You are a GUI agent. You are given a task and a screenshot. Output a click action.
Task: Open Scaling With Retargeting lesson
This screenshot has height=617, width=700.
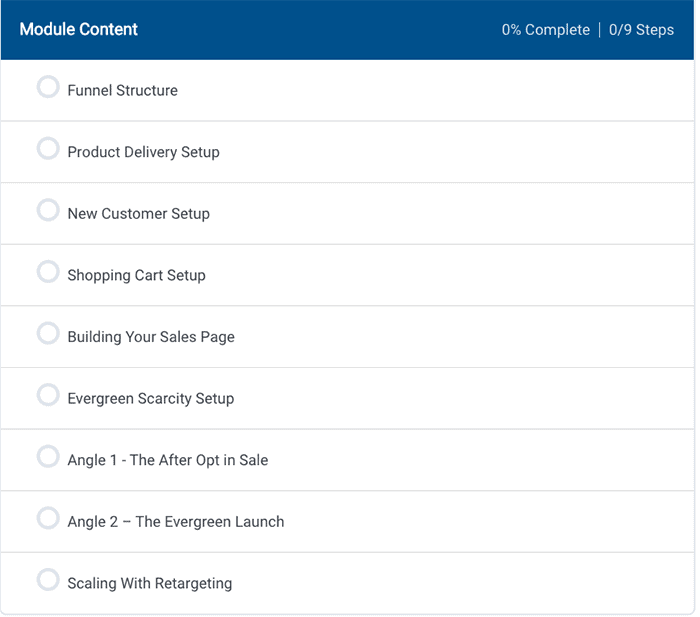[x=149, y=583]
